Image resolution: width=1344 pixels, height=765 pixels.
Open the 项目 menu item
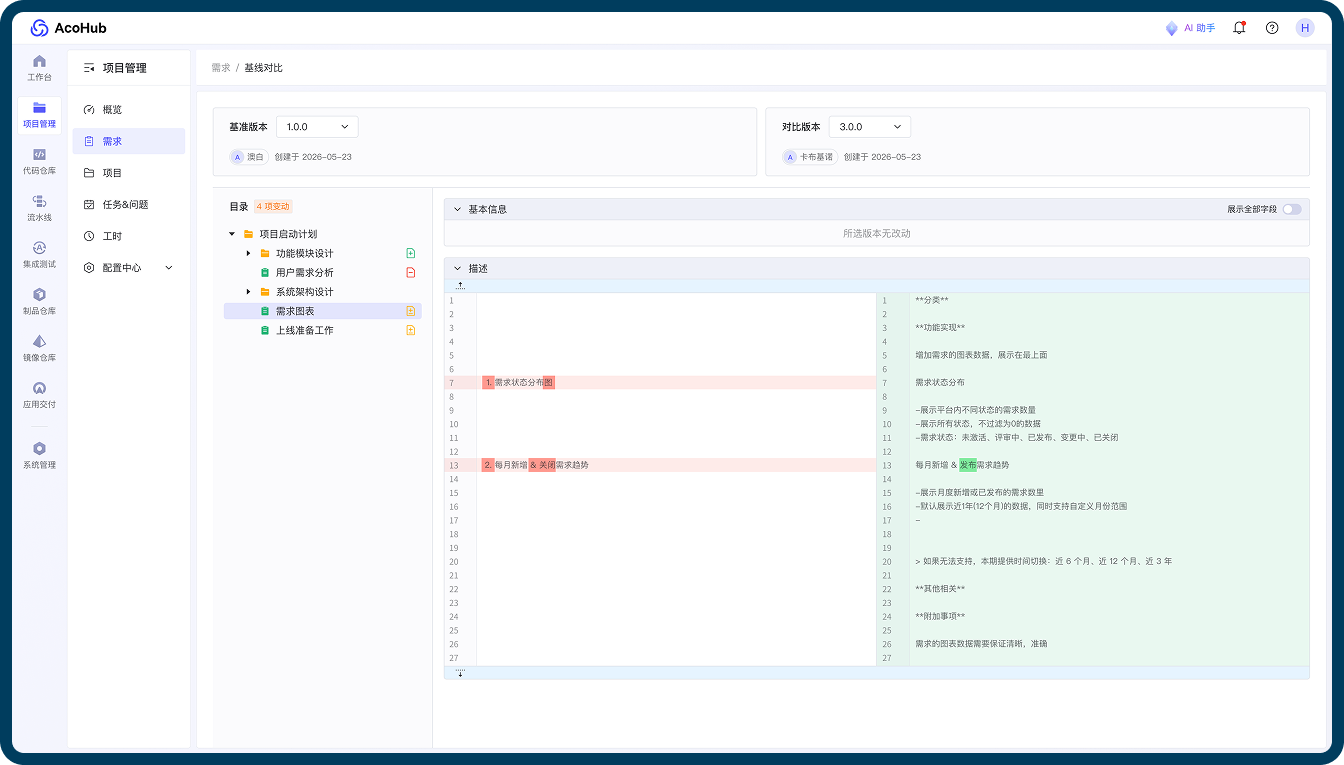tap(129, 173)
